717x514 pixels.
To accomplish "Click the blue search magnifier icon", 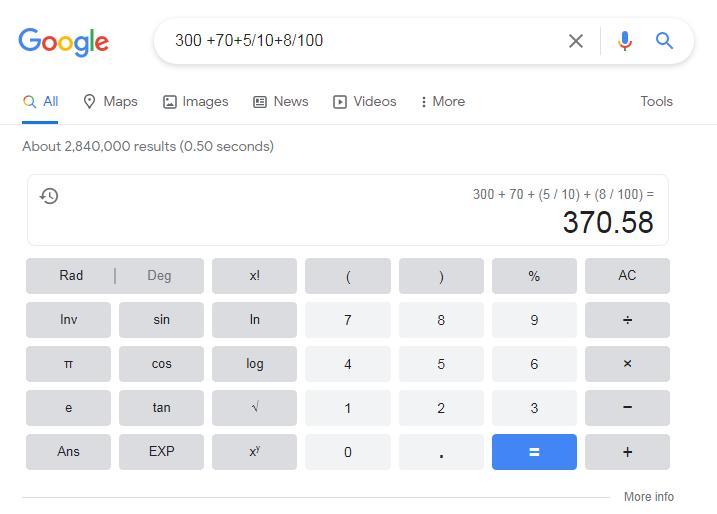I will 664,41.
